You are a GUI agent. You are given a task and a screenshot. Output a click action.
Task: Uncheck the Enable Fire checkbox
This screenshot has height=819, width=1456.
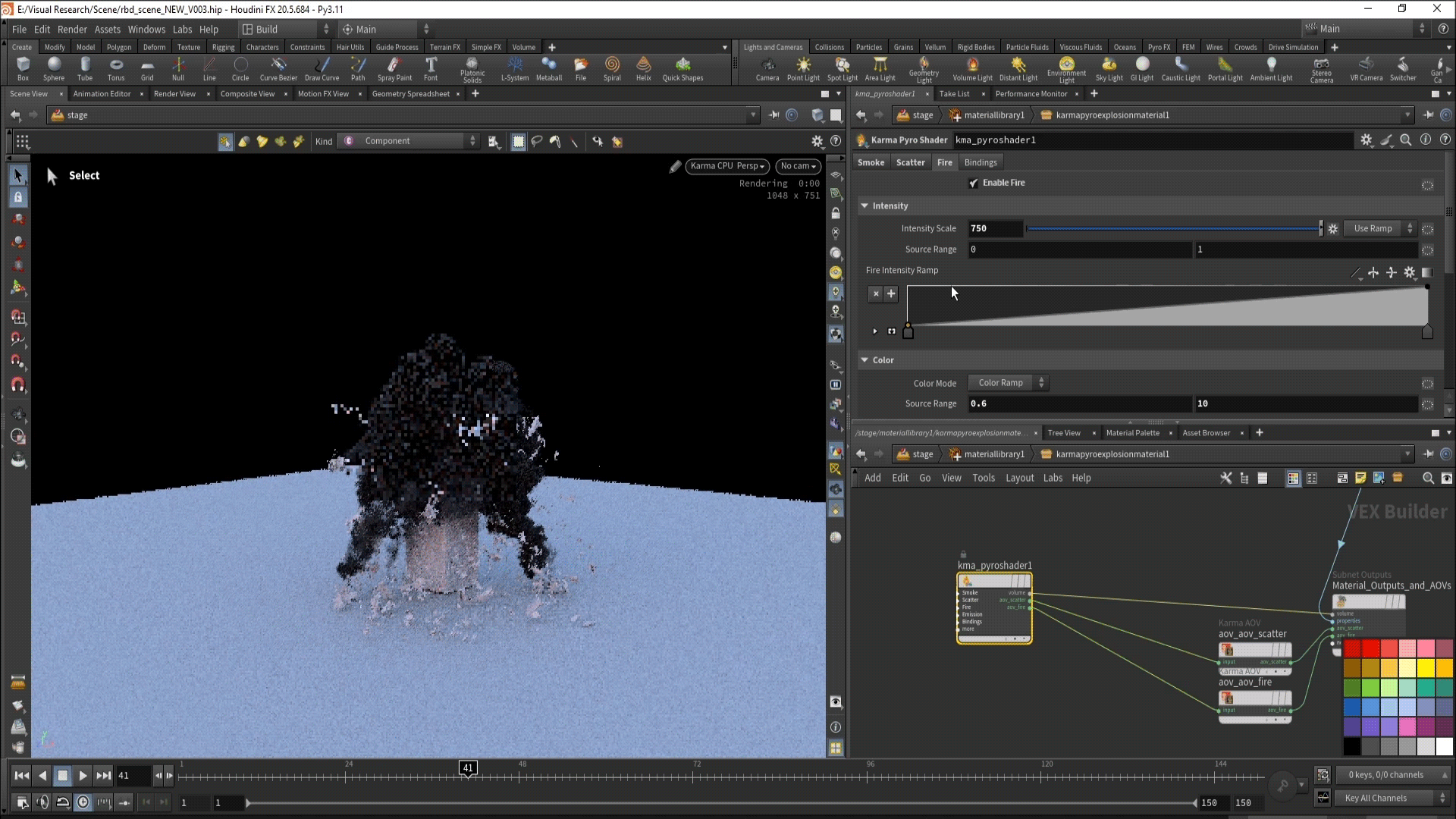point(974,183)
